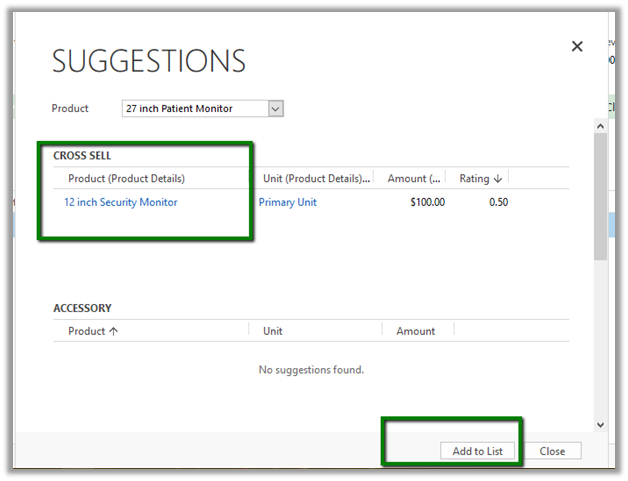Sort Cross Sell by Product (Product Details) header
The width and height of the screenshot is (628, 481).
click(x=126, y=179)
